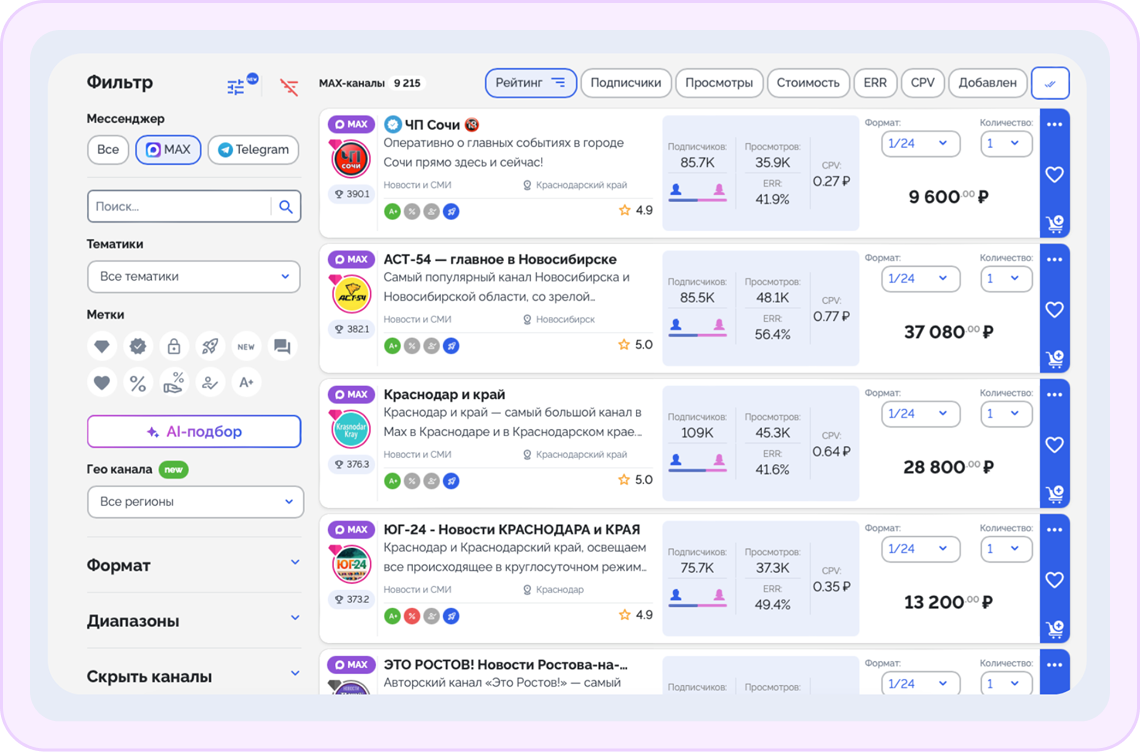Open format dropdown for АСТ-54
1140x752 pixels.
920,279
